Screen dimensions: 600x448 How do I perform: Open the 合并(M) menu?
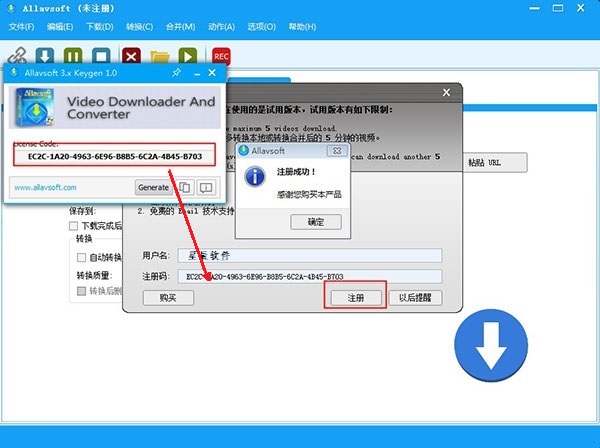click(181, 27)
